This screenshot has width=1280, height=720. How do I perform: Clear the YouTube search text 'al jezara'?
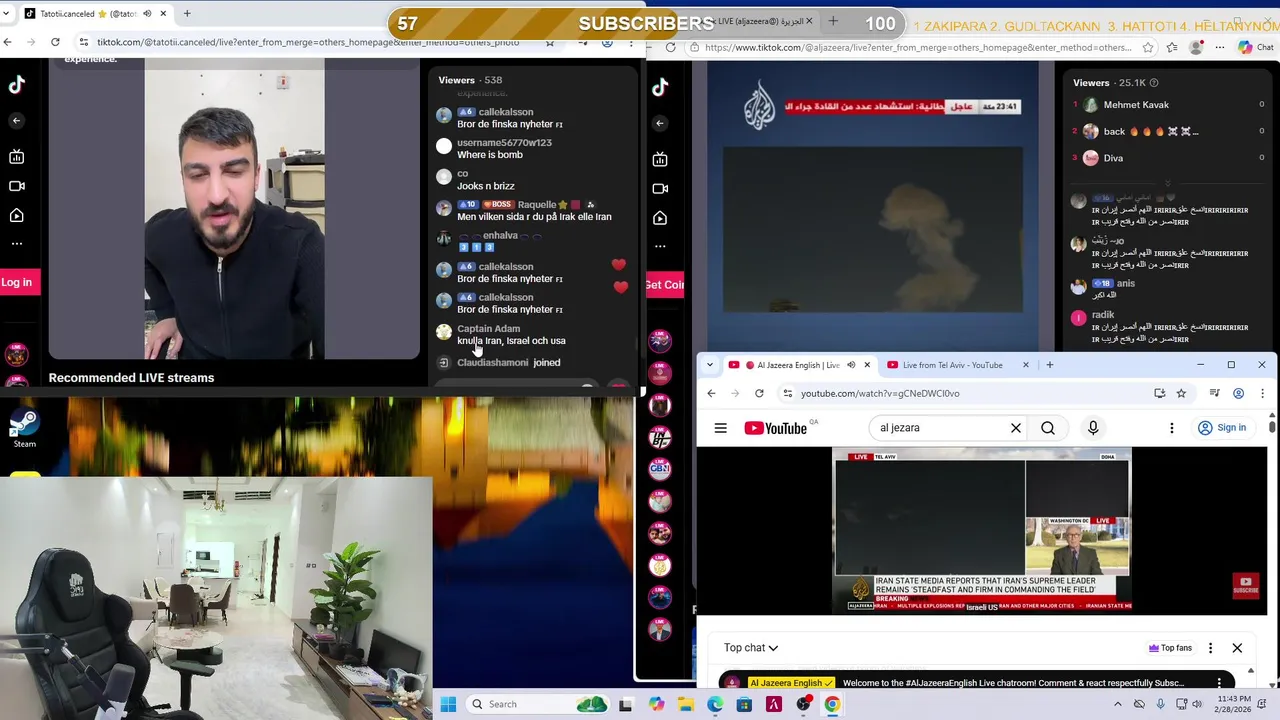(1015, 428)
